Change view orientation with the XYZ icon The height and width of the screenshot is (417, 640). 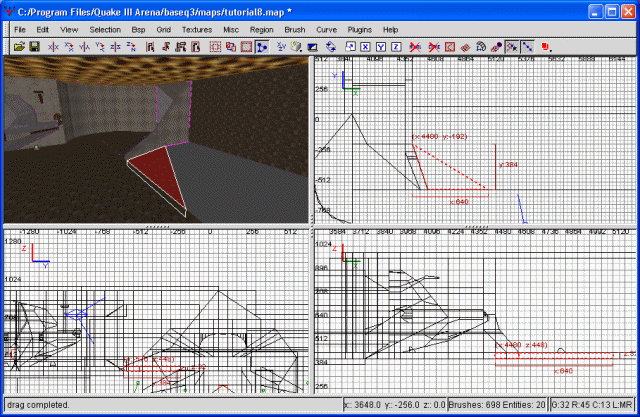[x=281, y=47]
